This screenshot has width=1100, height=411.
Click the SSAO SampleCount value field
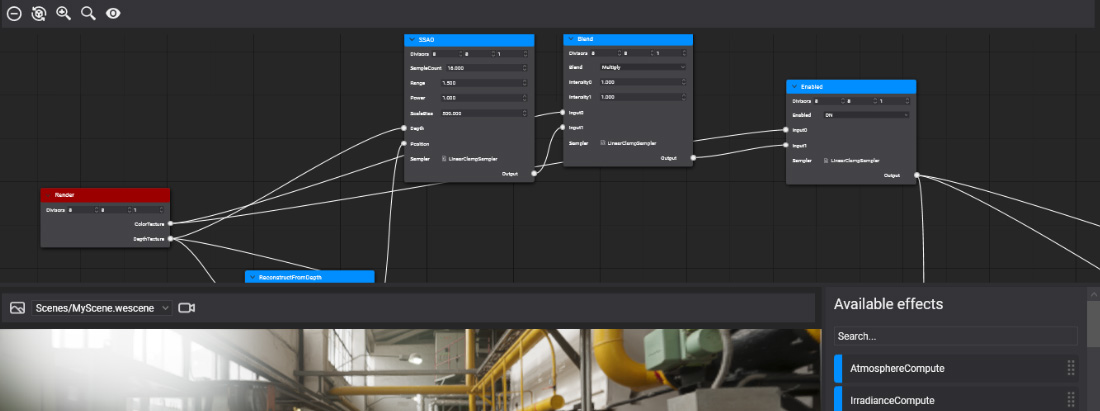coord(483,67)
